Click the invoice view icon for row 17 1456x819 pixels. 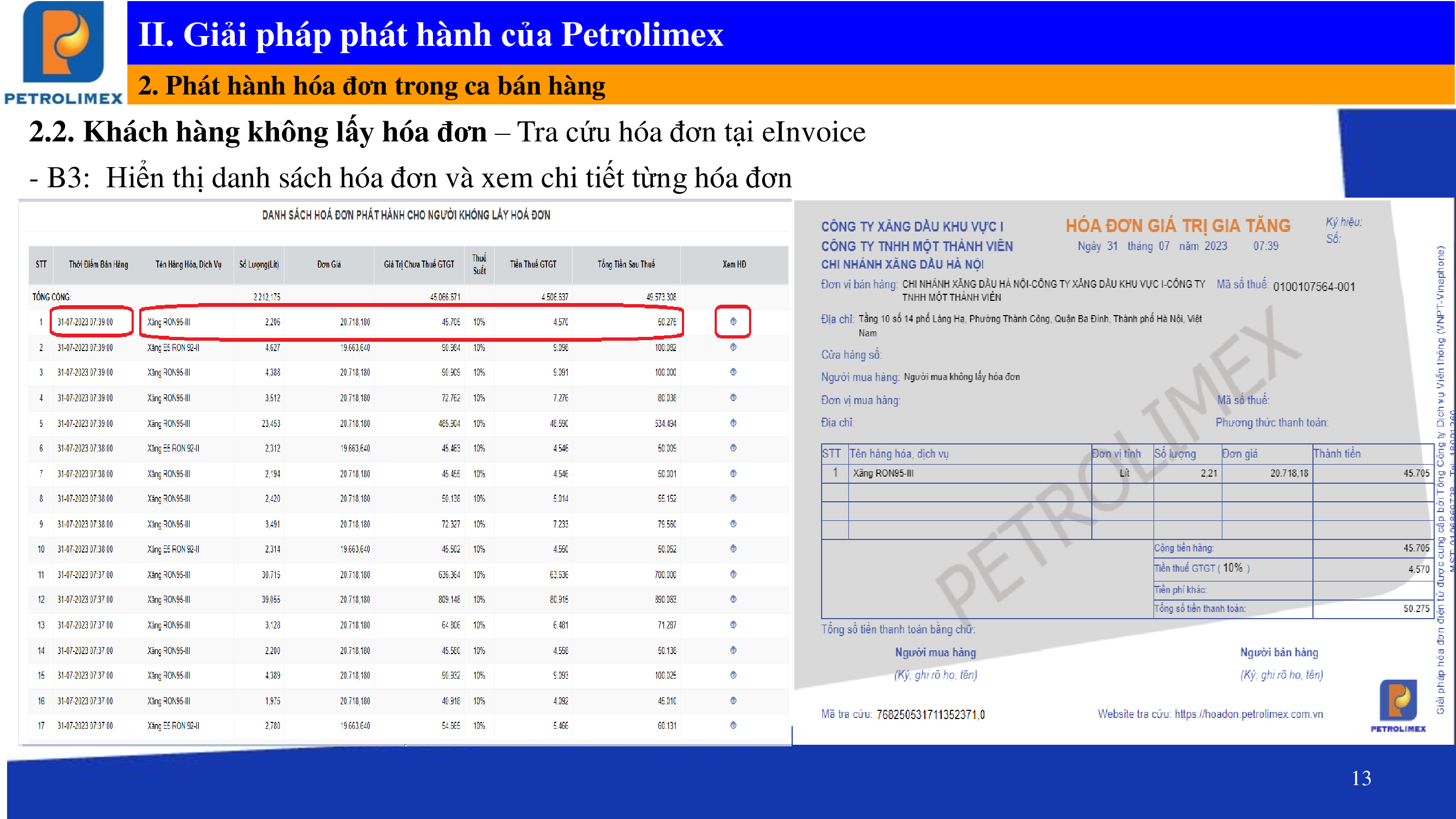[733, 725]
